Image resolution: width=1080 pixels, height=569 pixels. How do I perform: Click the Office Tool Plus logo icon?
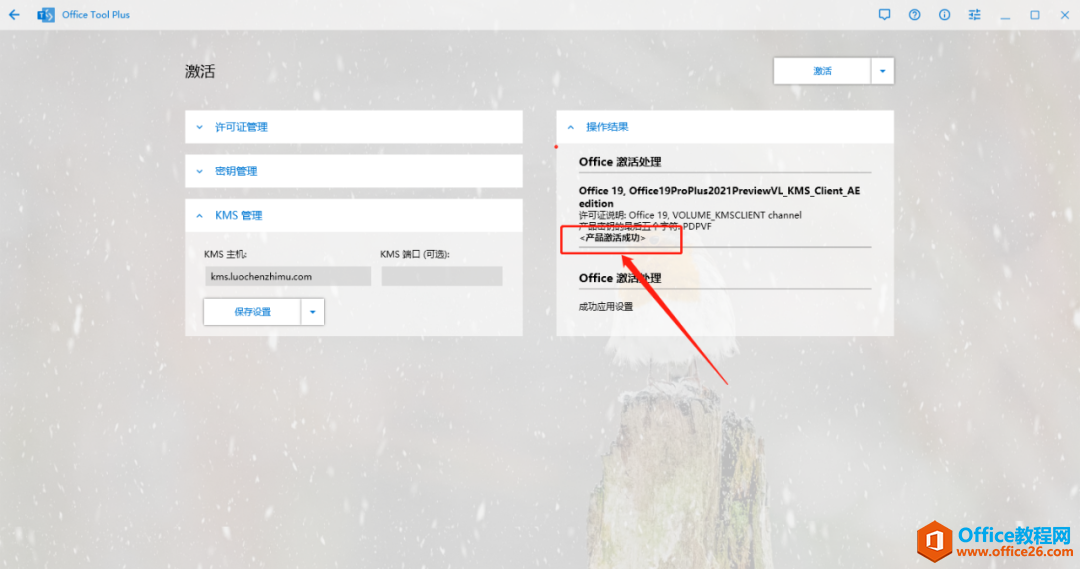[x=46, y=14]
